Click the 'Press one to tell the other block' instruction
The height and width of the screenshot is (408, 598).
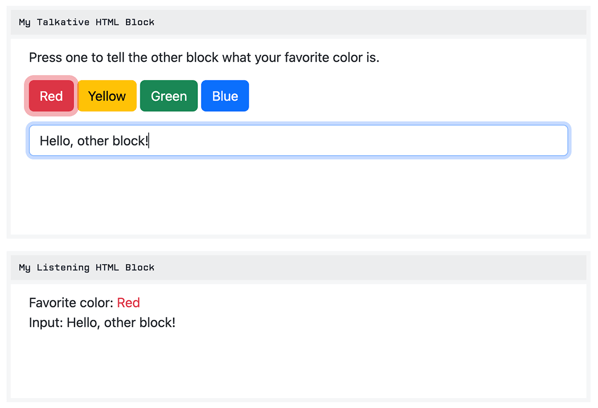tap(204, 58)
